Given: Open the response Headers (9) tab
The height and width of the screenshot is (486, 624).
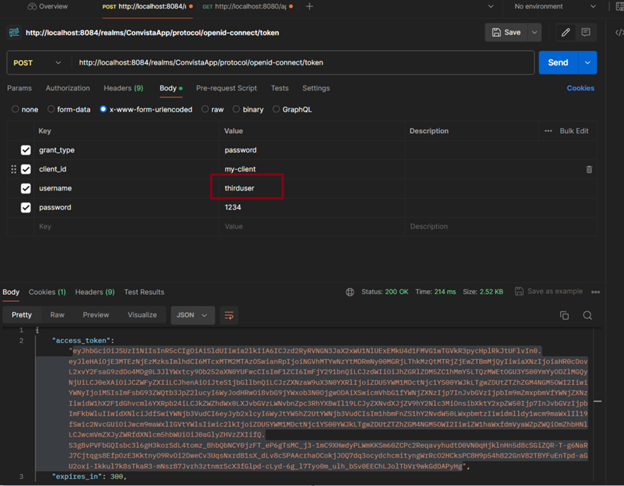Looking at the screenshot, I should pyautogui.click(x=95, y=292).
